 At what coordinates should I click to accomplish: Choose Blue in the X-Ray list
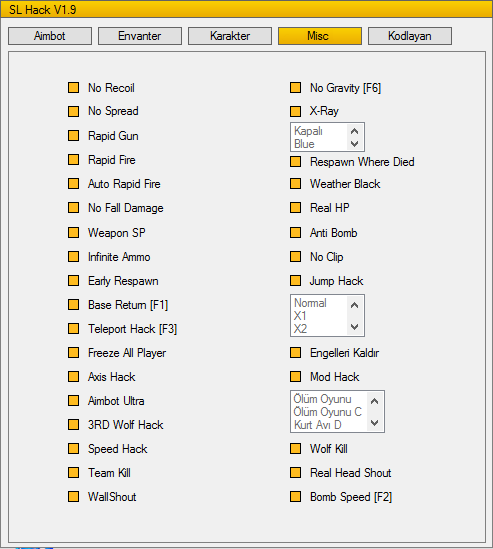[x=304, y=144]
